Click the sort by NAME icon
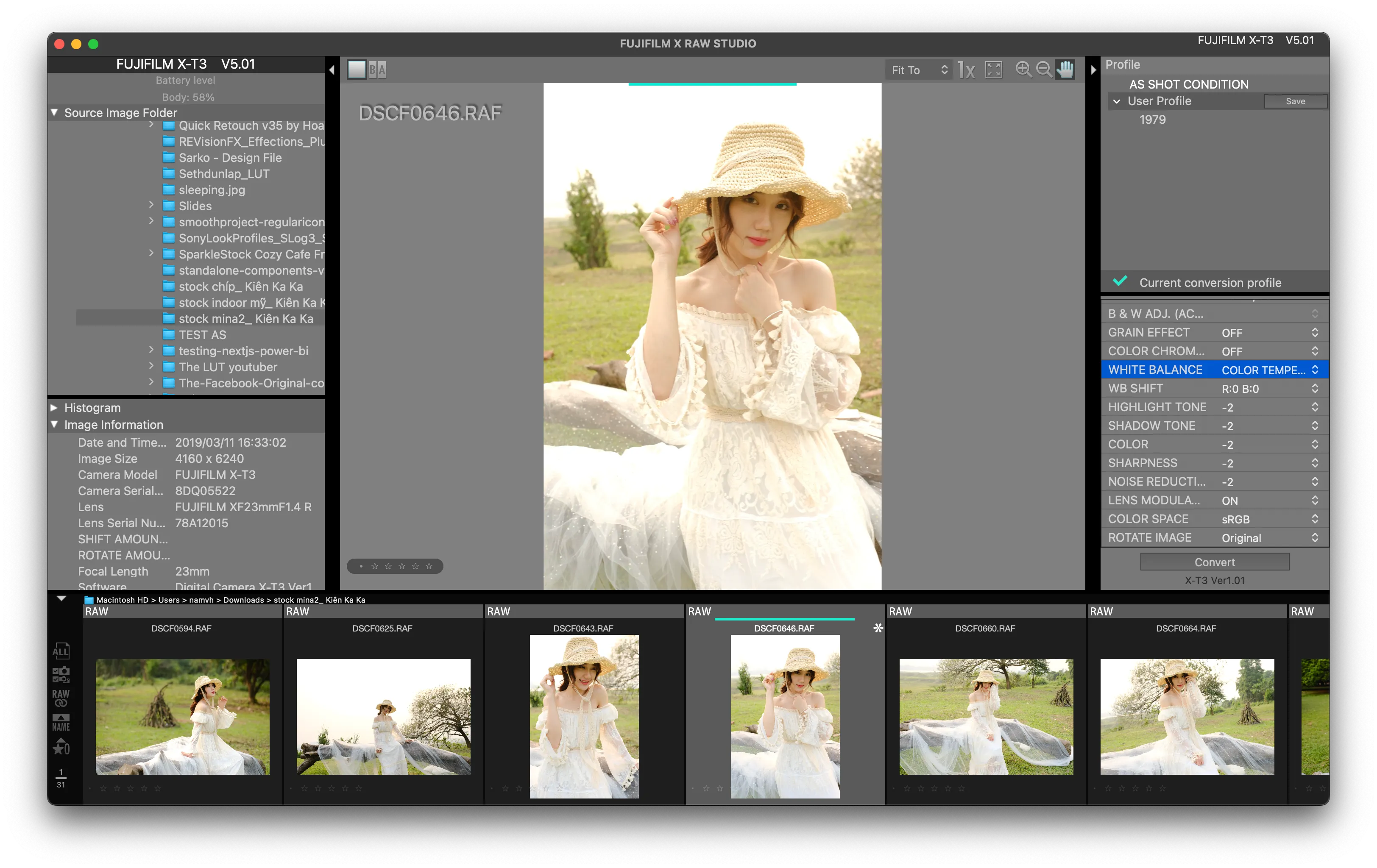The image size is (1377, 868). pos(61,722)
